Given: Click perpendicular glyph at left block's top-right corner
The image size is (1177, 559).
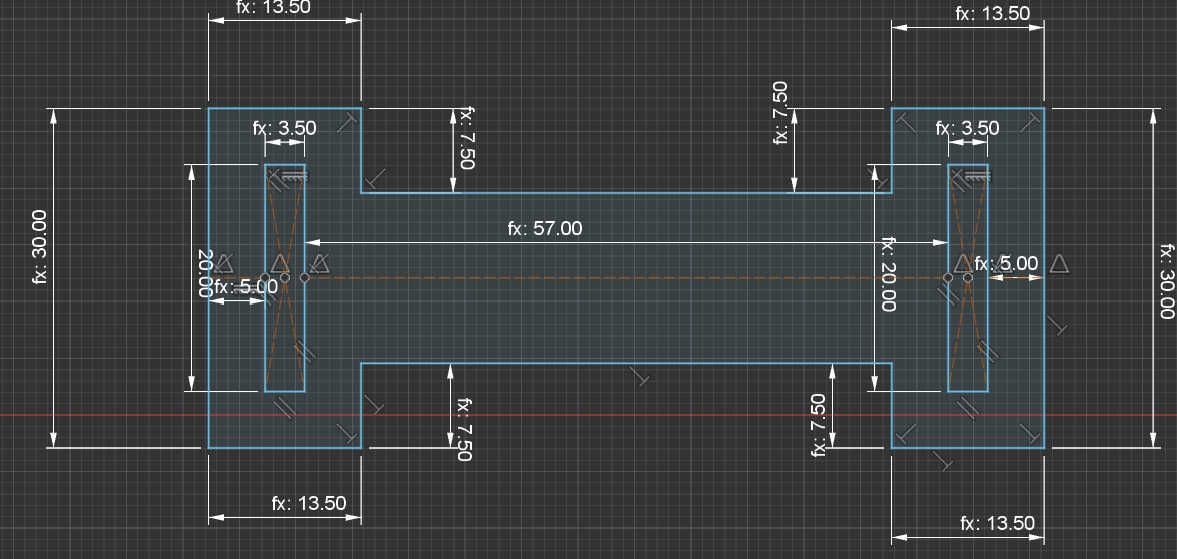Looking at the screenshot, I should pos(348,122).
